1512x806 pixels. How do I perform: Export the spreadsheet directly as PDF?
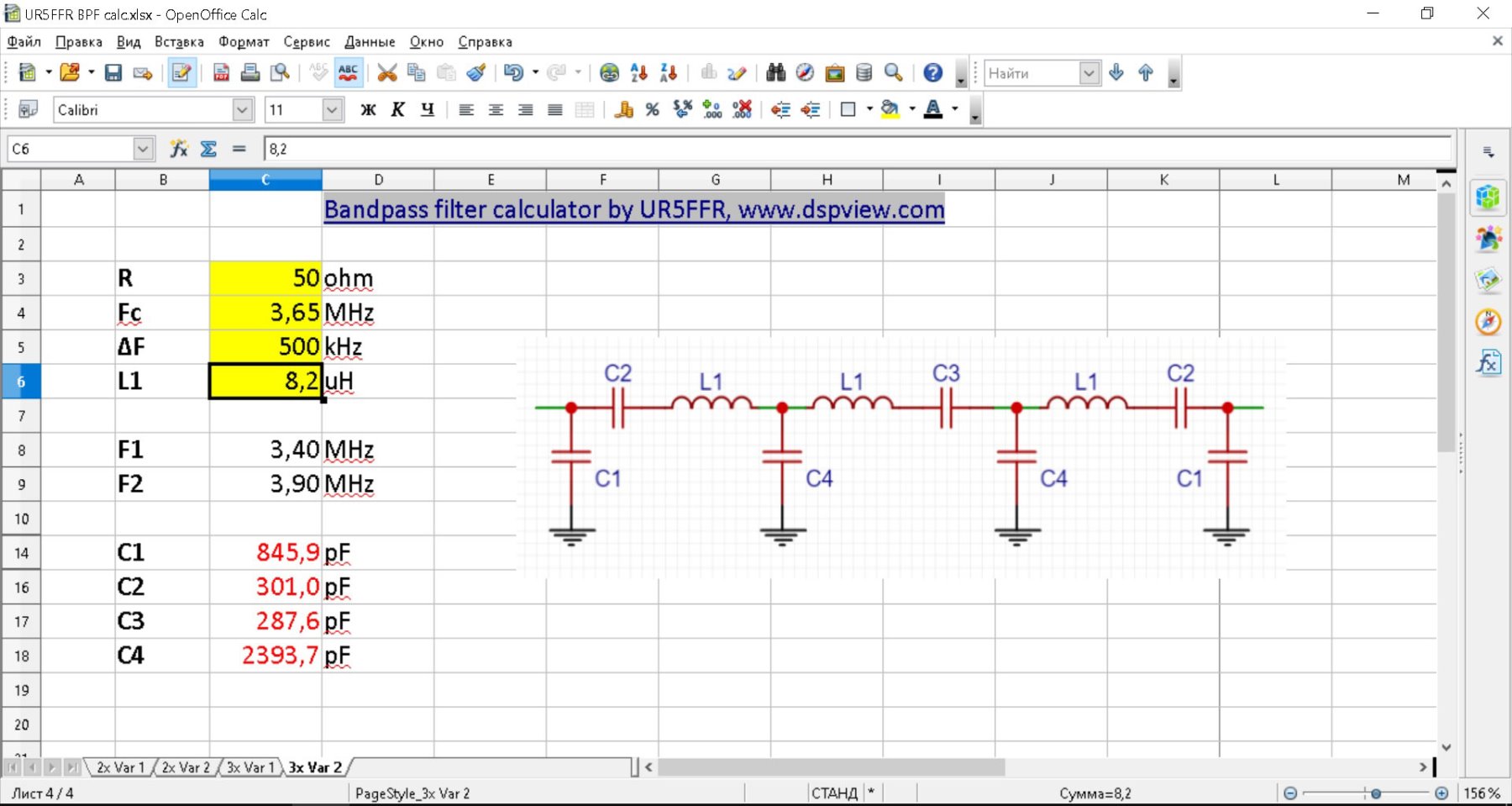click(221, 73)
